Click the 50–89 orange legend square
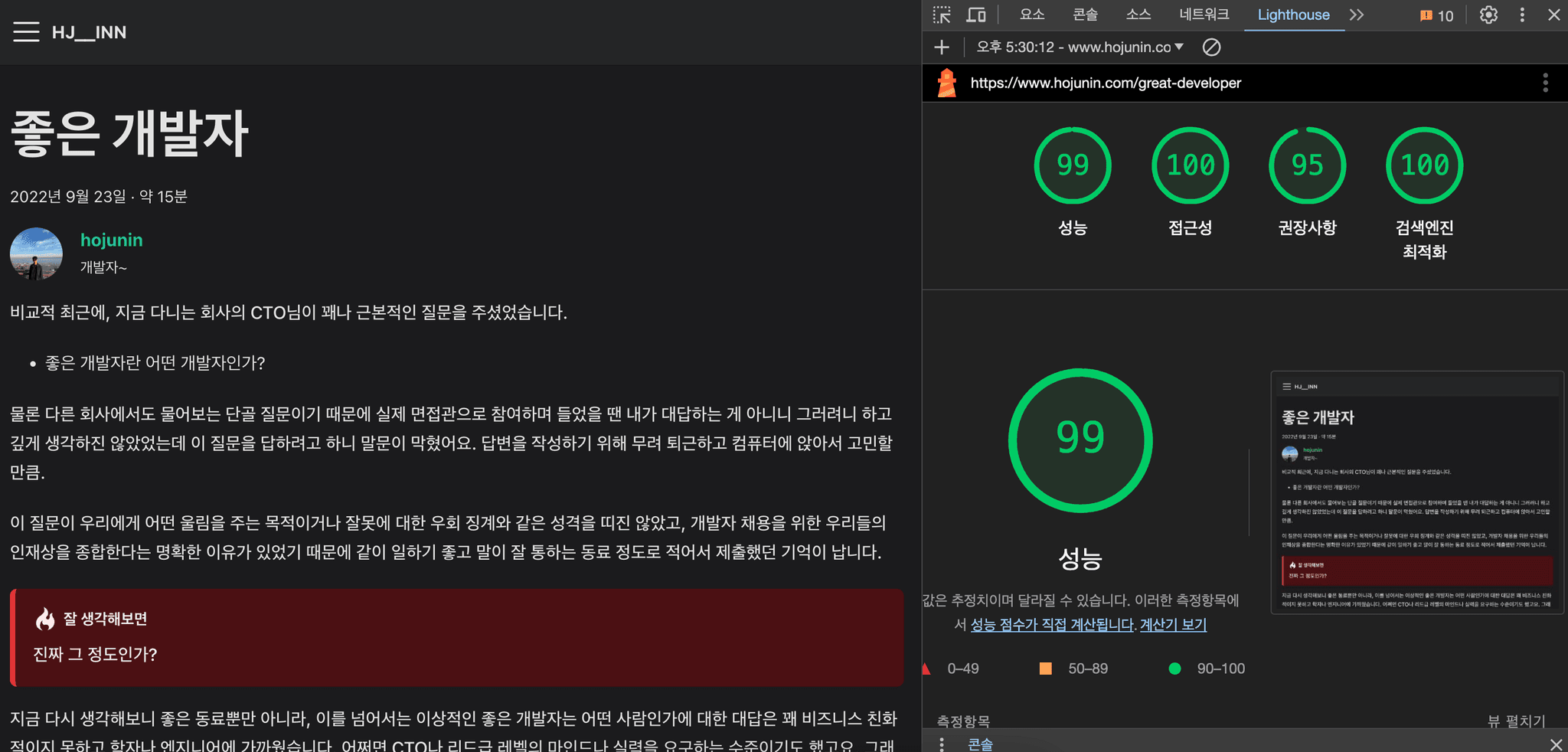Screen dimensions: 1568x752 click(x=1045, y=669)
